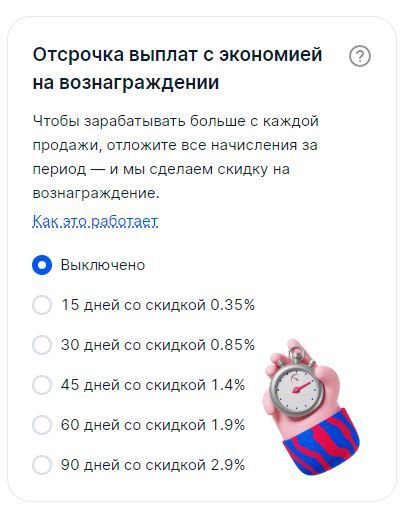This screenshot has width=406, height=510.
Task: Select the radio circle for 90 дней 2.9%
Action: coord(42,465)
